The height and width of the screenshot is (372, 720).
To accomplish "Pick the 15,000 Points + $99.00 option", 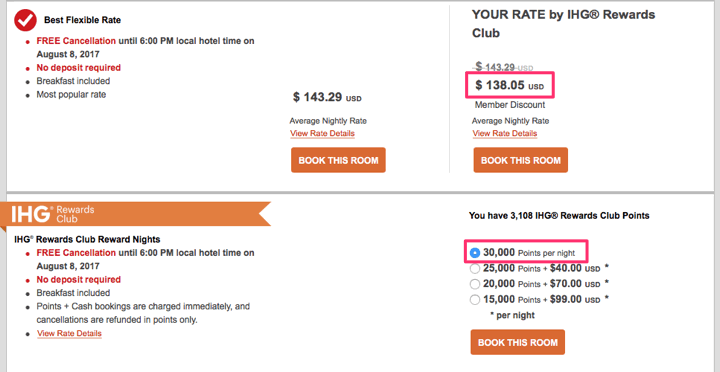I will click(475, 299).
